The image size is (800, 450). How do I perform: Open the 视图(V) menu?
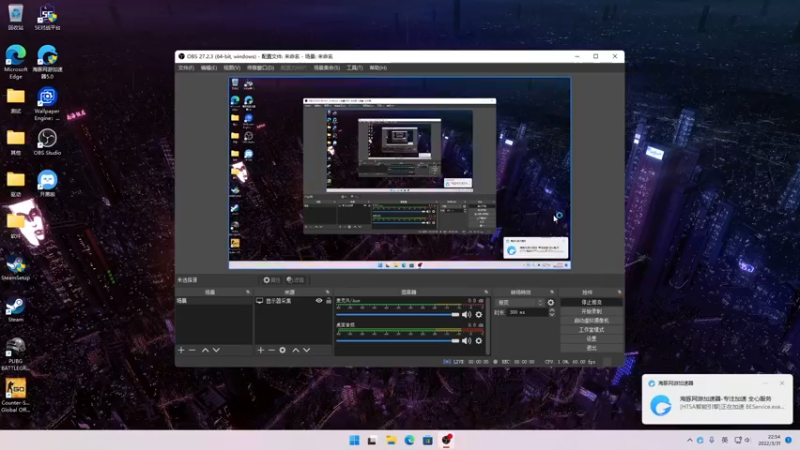coord(232,68)
